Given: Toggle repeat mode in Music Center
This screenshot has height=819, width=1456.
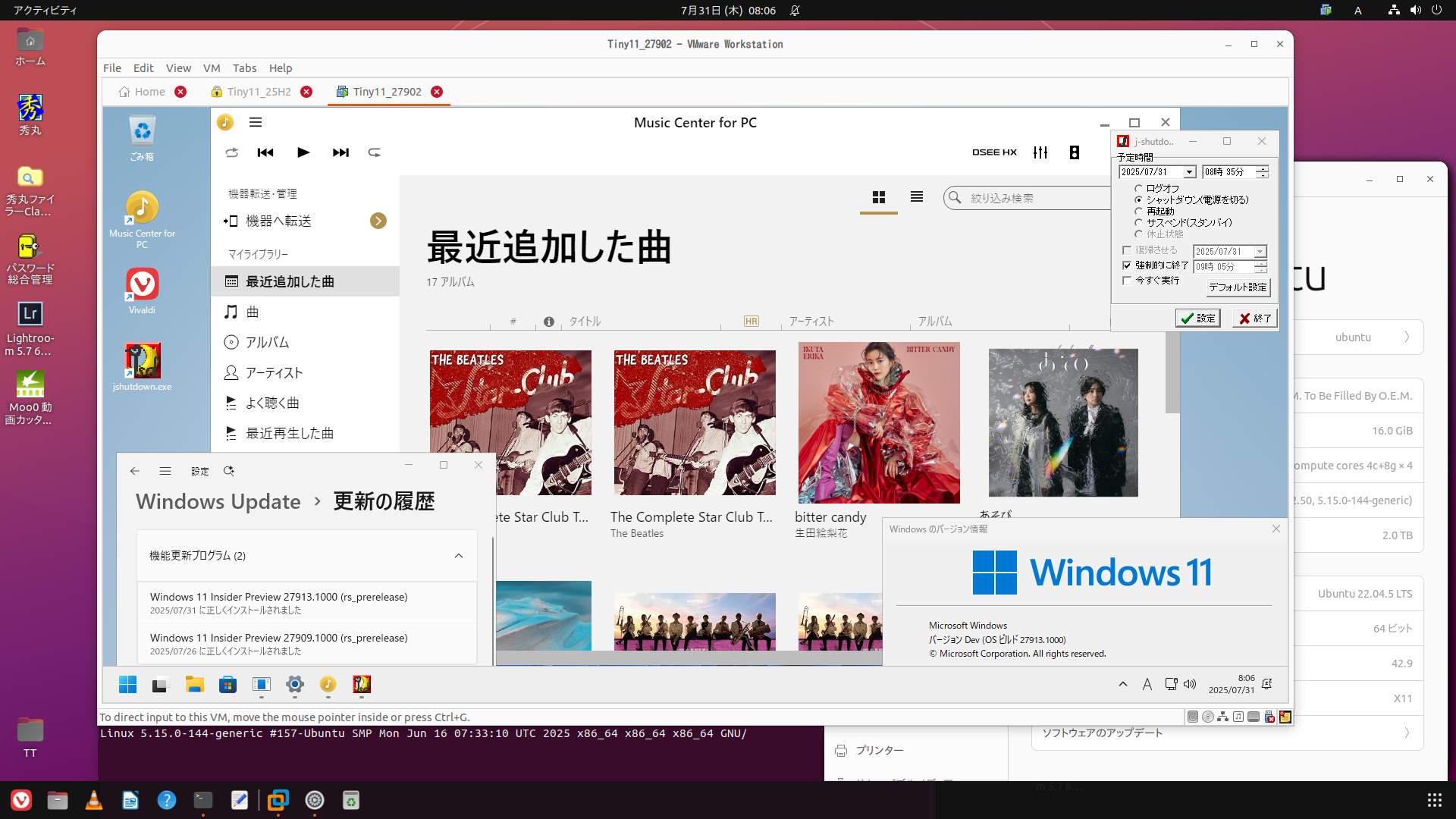Looking at the screenshot, I should click(375, 152).
